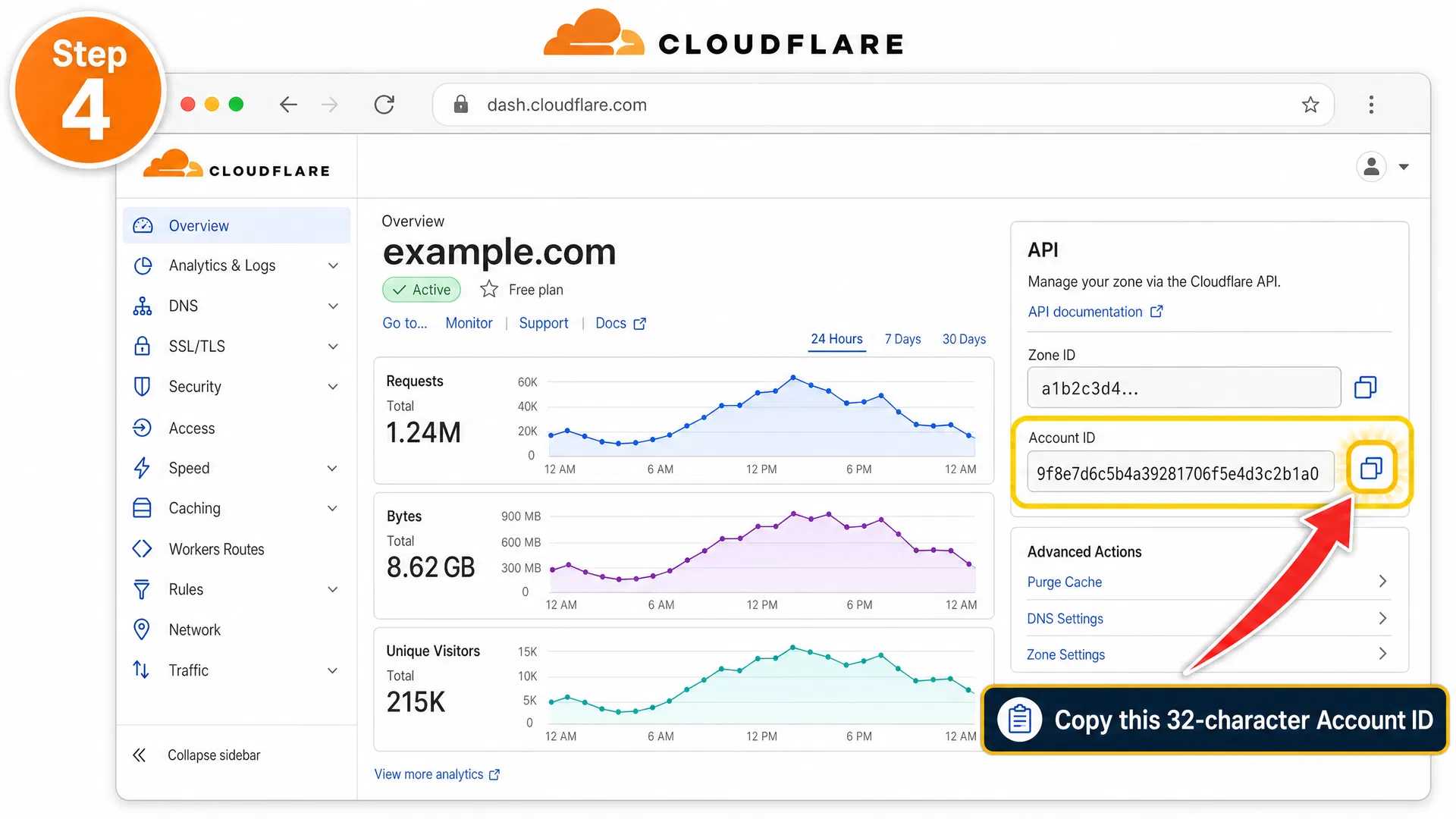Click the site lock icon in address bar
Viewport: 1456px width, 819px height.
[x=460, y=105]
